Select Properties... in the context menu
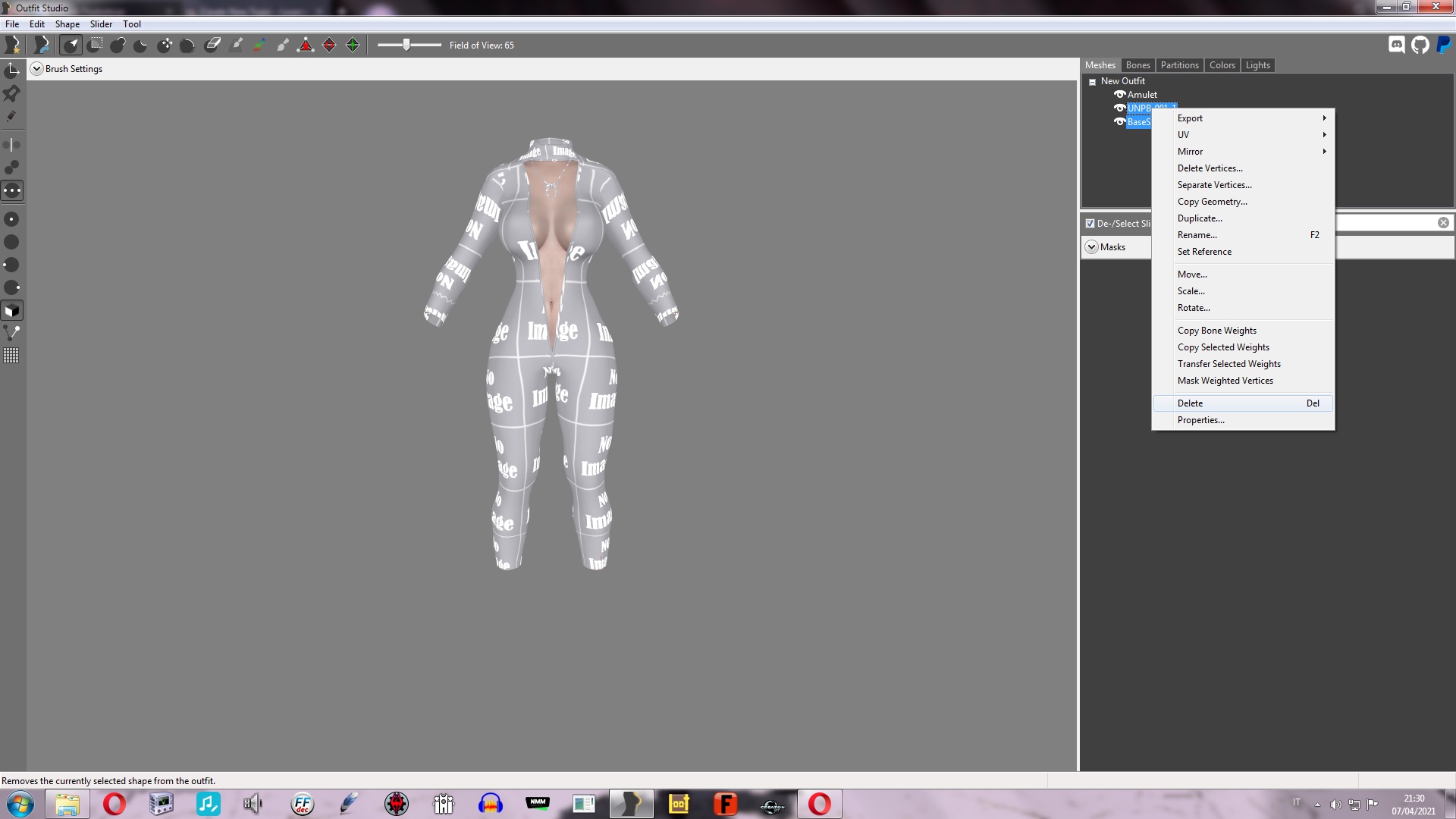The height and width of the screenshot is (819, 1456). tap(1244, 420)
